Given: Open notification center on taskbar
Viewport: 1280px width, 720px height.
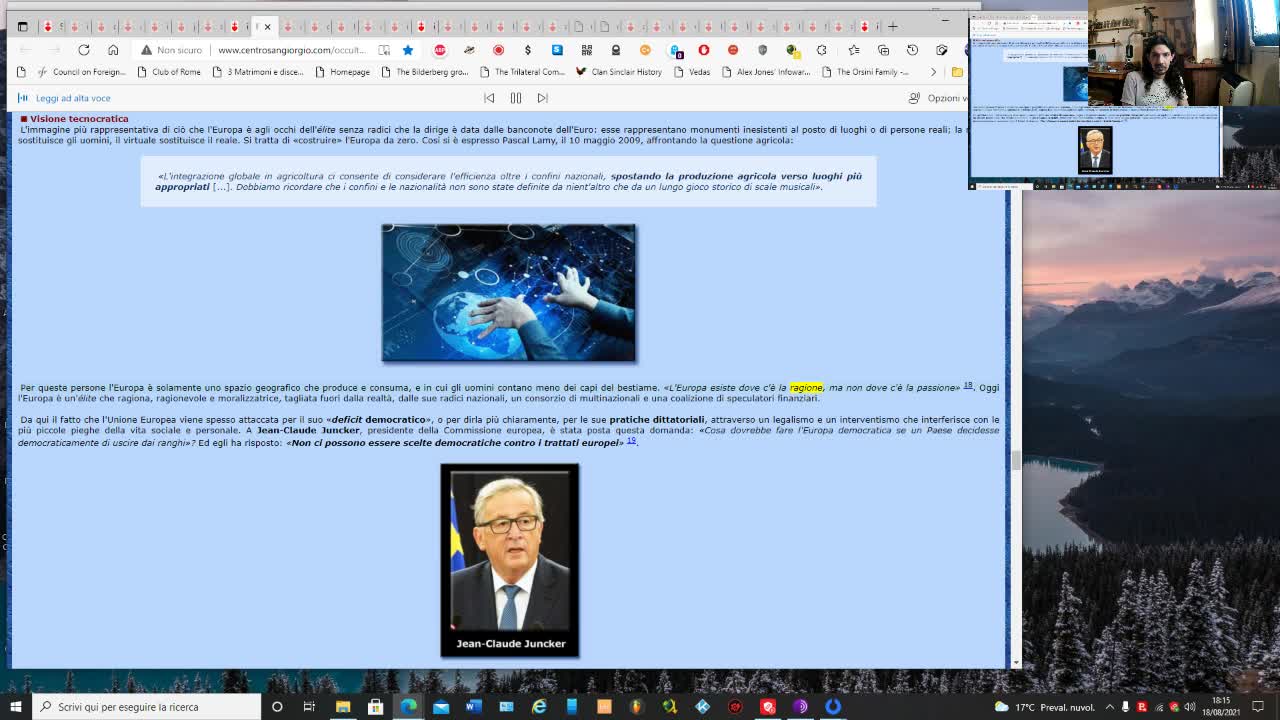Looking at the screenshot, I should coord(1259,707).
